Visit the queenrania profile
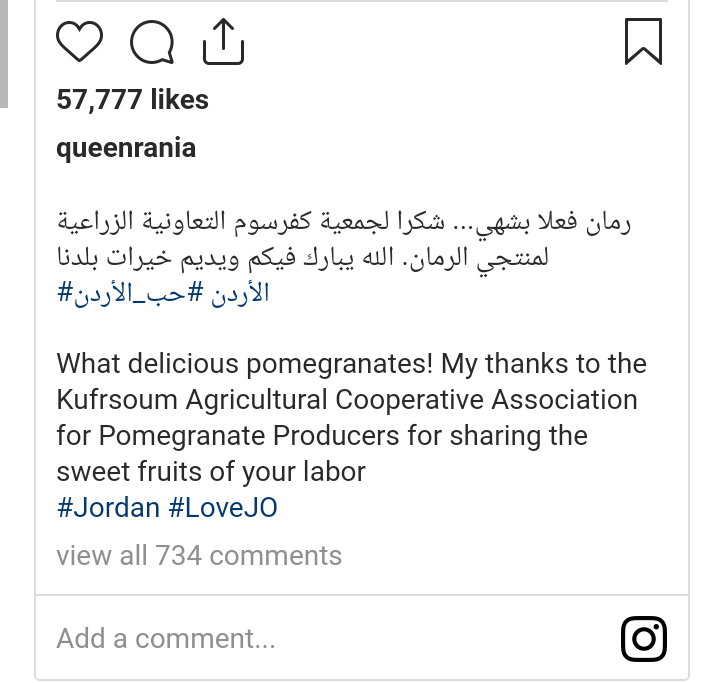This screenshot has width=720, height=683. pyautogui.click(x=126, y=149)
